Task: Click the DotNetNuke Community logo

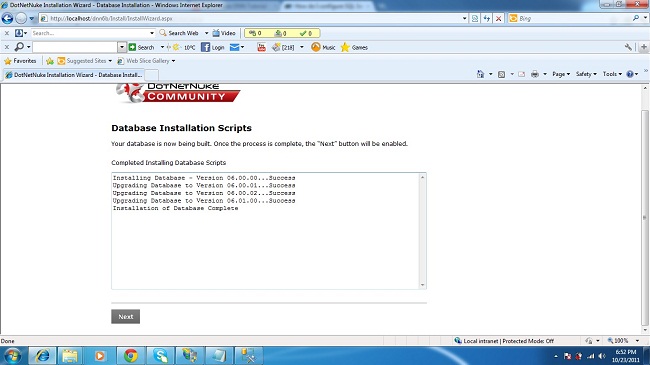Action: tap(177, 93)
